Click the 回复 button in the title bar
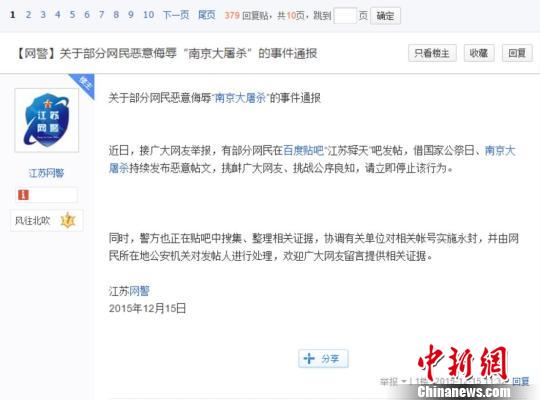The image size is (540, 400). (x=517, y=53)
